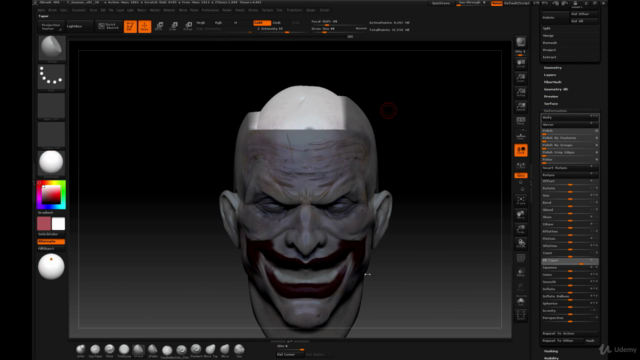640x360 pixels.
Task: Click the Move view icon on right shelf
Action: click(x=521, y=215)
